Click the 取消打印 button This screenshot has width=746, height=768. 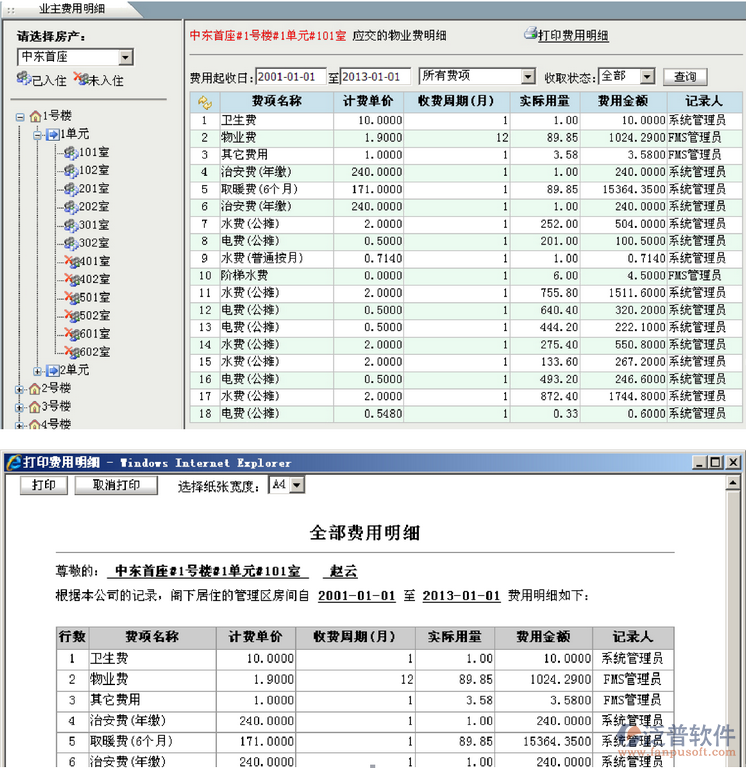coord(116,485)
